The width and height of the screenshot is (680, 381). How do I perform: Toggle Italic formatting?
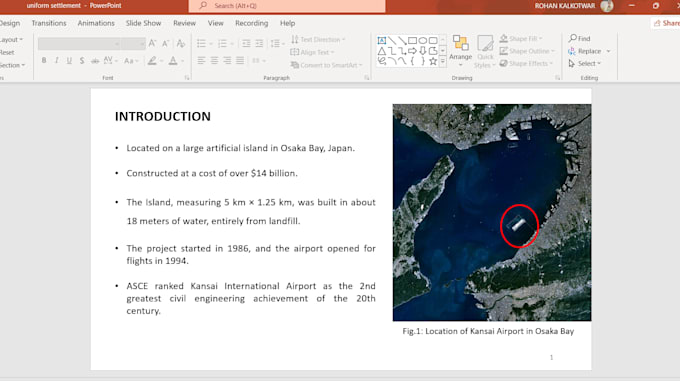pos(56,61)
